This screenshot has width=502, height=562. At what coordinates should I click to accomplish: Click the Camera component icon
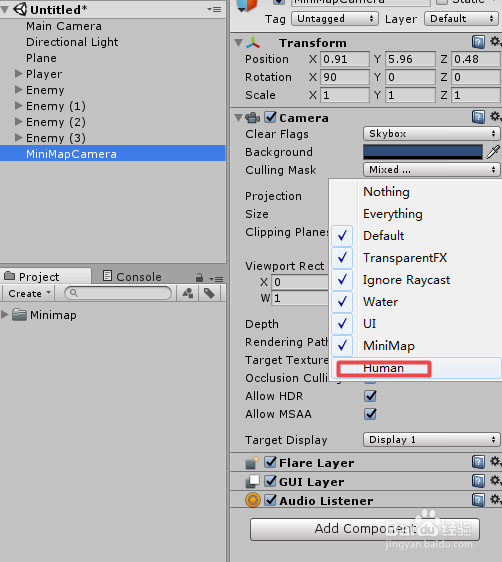coord(253,118)
